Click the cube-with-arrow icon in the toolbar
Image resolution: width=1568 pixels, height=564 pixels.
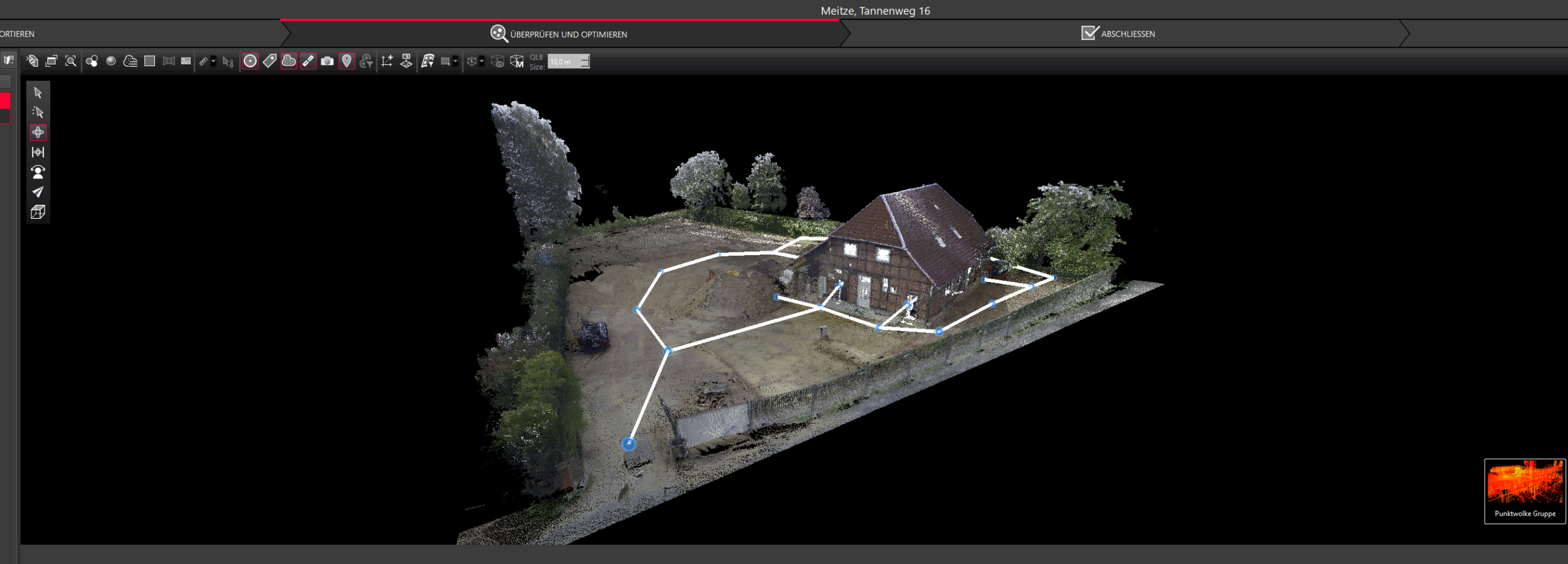tap(32, 61)
